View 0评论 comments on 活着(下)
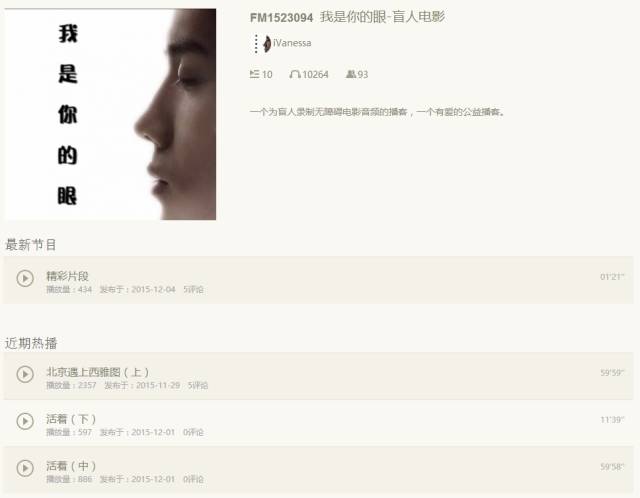Screen dimensions: 640x498 193,432
